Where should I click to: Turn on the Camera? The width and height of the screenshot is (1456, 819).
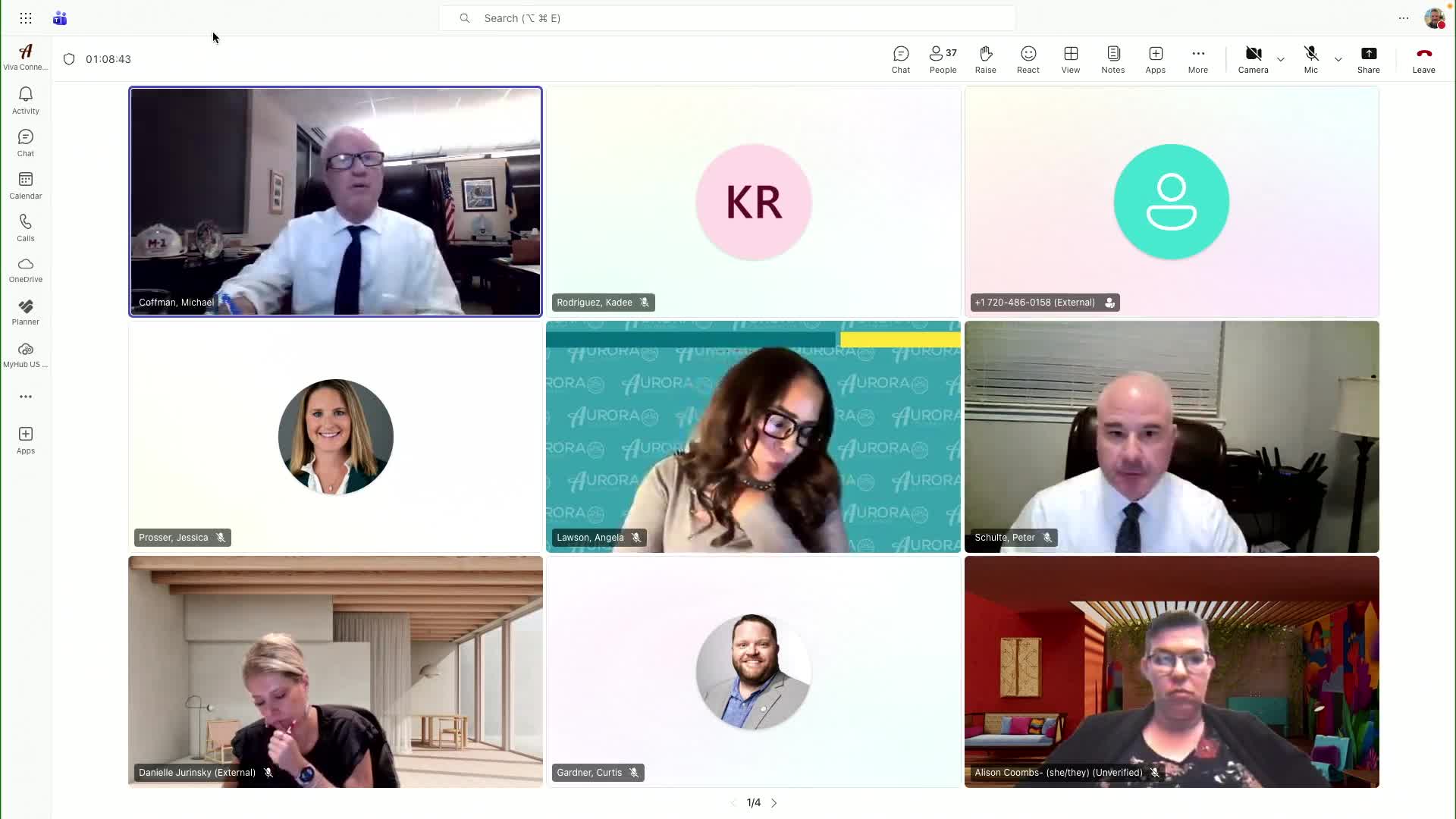coord(1253,59)
